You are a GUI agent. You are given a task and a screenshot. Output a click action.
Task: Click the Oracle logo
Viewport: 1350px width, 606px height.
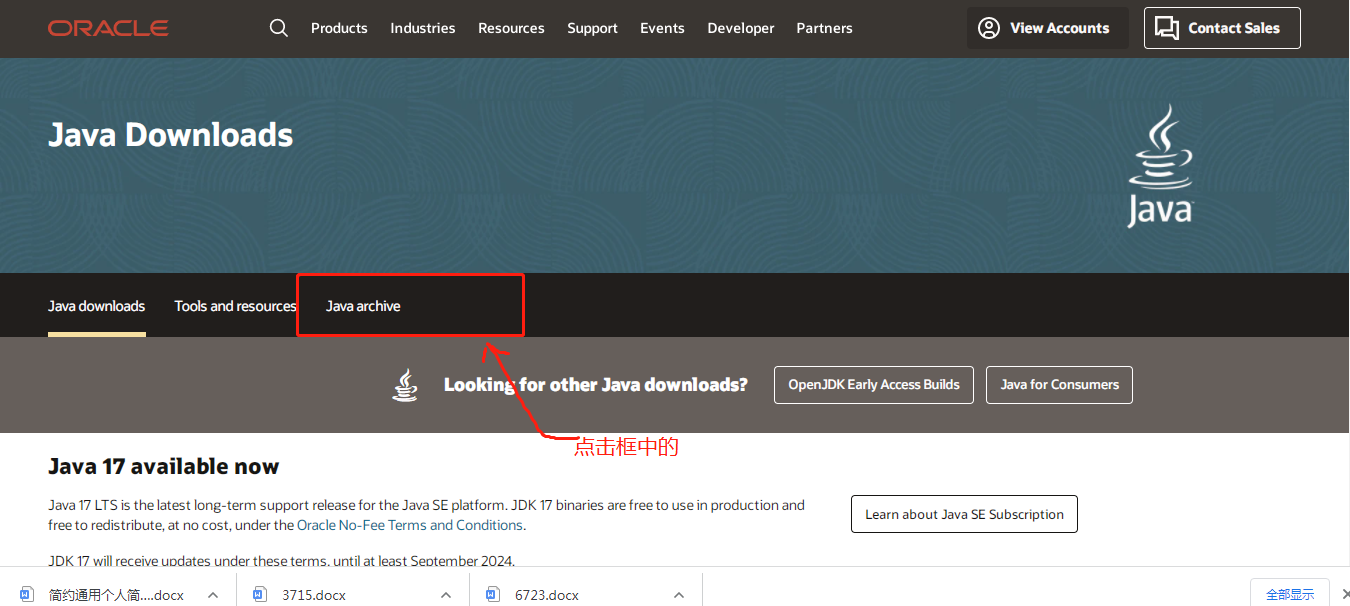point(108,28)
